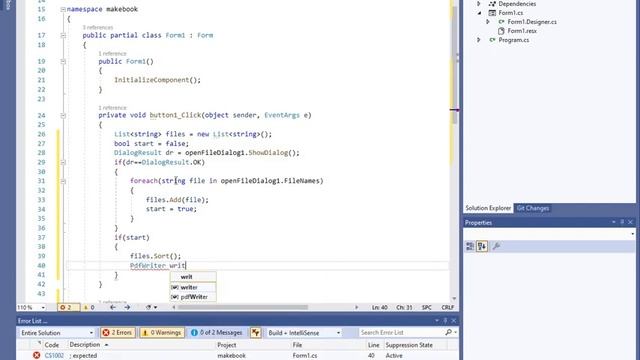Collapse the button1_Click method block
The image size is (640, 360).
(x=63, y=116)
